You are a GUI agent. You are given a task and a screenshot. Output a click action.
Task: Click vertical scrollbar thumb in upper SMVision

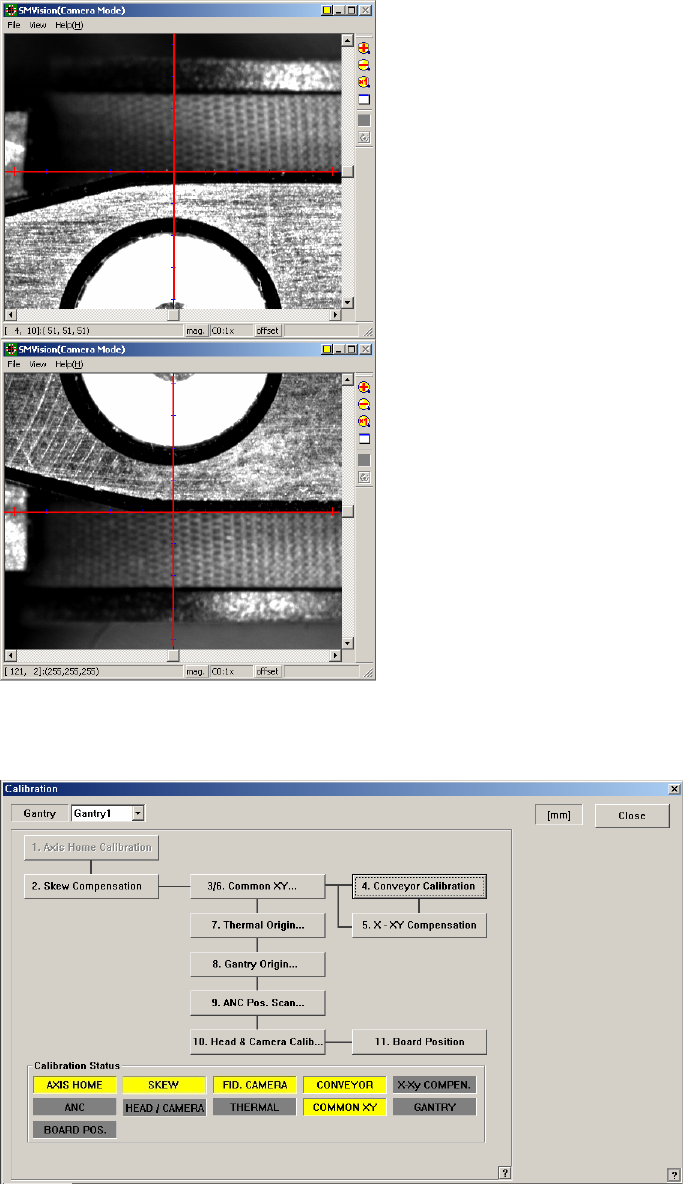point(348,171)
